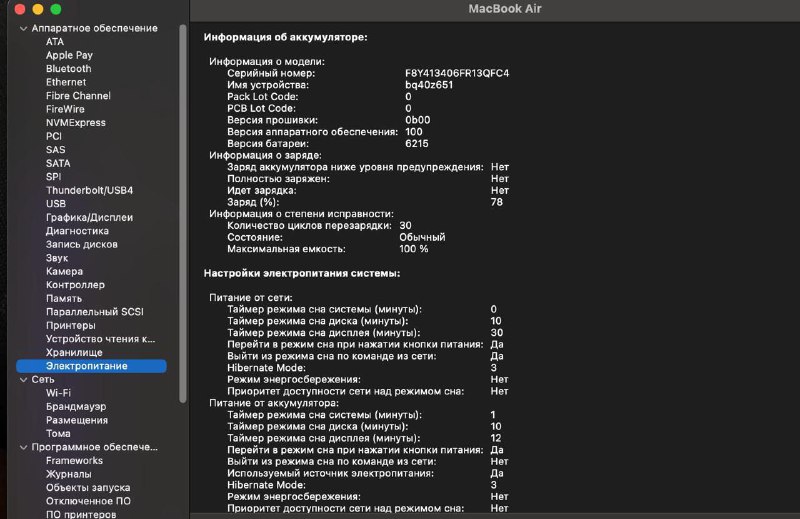Open Параллельный SCSI entry
The image size is (800, 519).
point(94,312)
